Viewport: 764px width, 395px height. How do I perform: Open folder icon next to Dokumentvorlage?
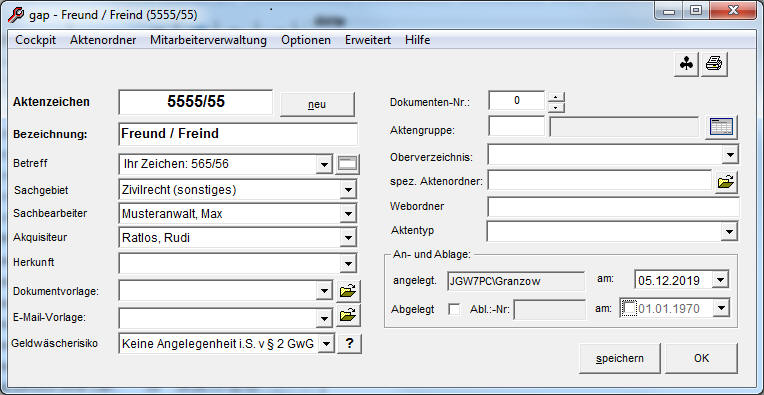click(x=348, y=291)
